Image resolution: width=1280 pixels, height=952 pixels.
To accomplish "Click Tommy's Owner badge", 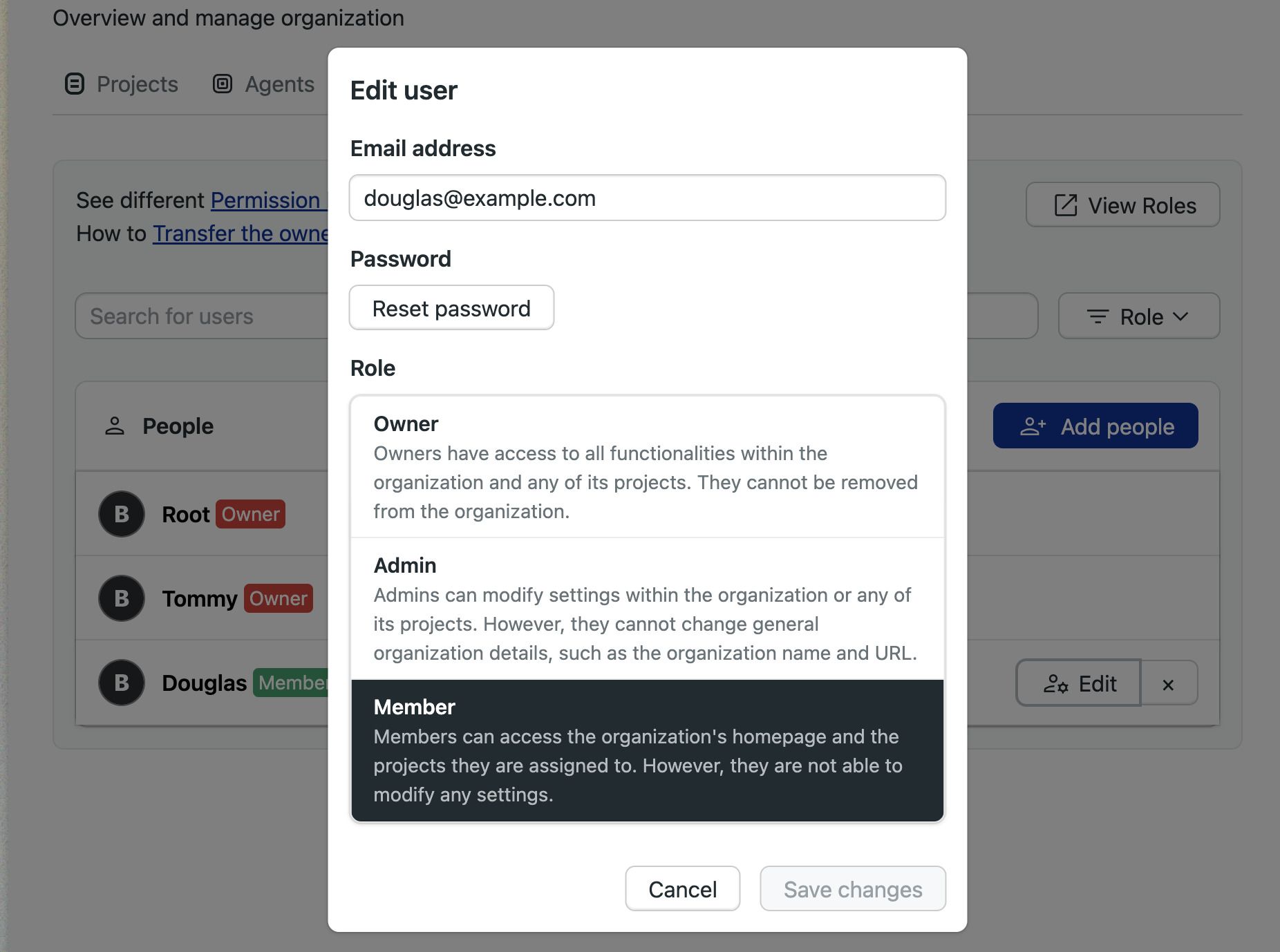I will pyautogui.click(x=279, y=598).
